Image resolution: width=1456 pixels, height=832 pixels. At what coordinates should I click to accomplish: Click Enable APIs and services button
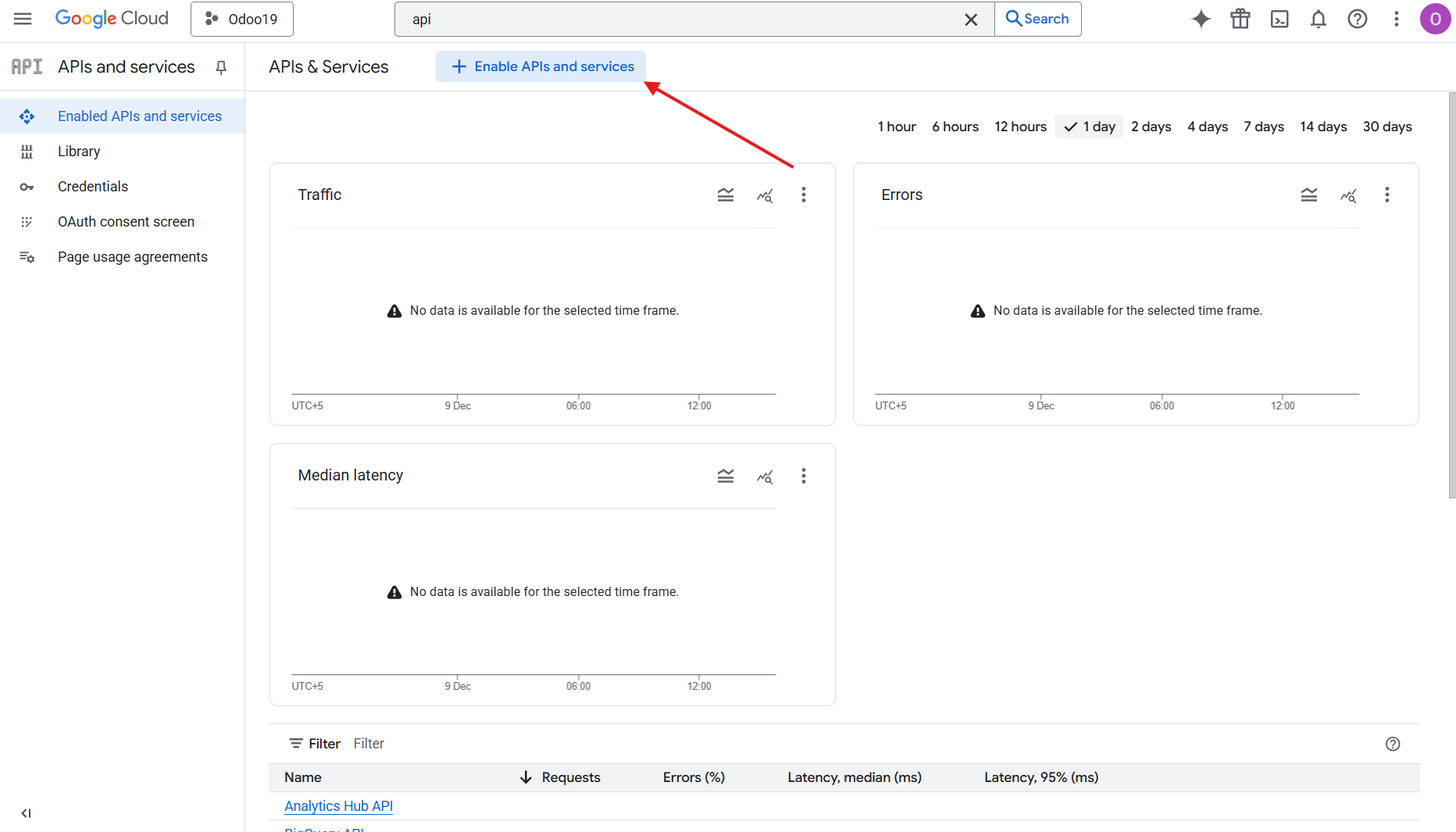[x=541, y=66]
